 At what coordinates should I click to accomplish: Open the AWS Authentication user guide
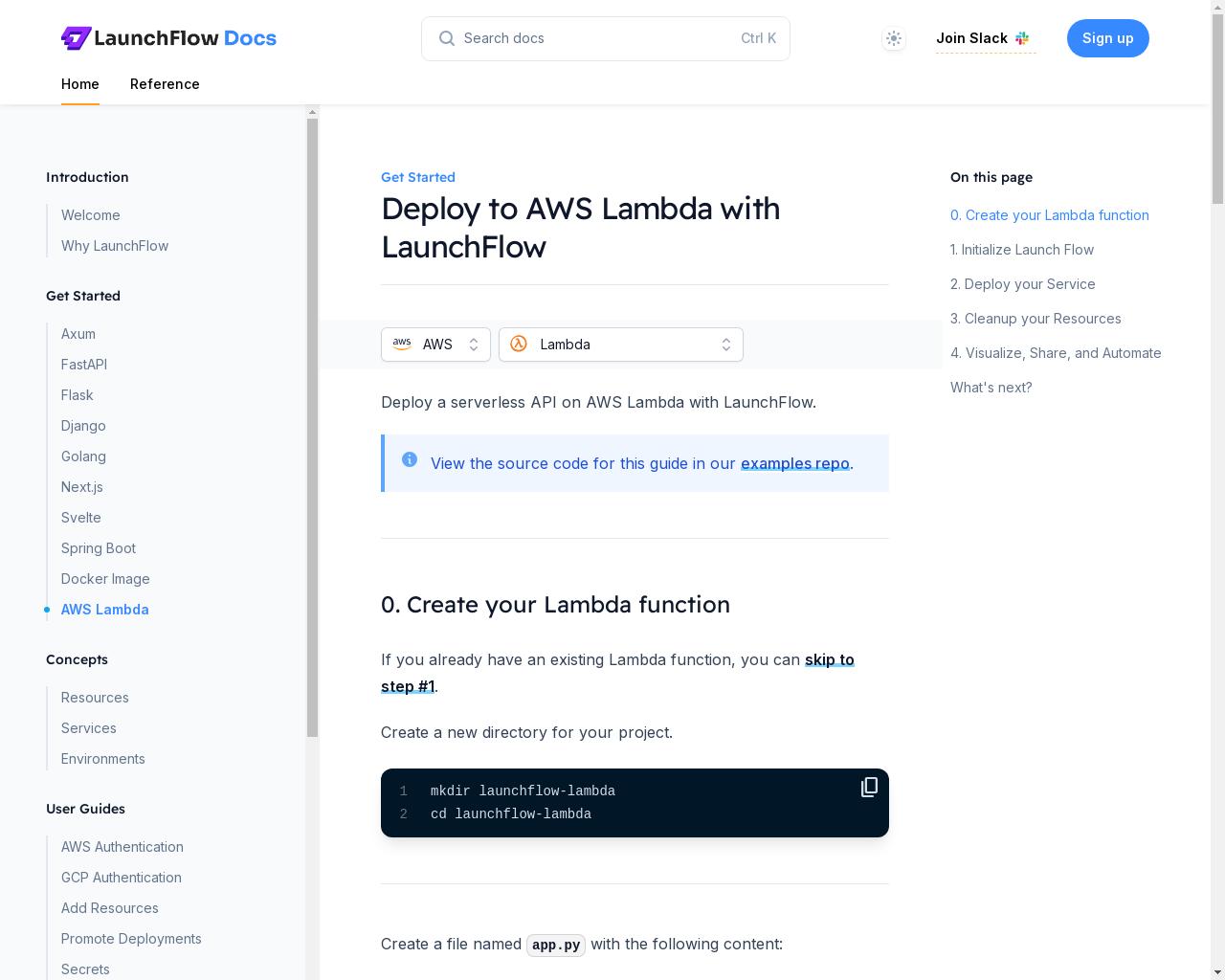coord(122,847)
